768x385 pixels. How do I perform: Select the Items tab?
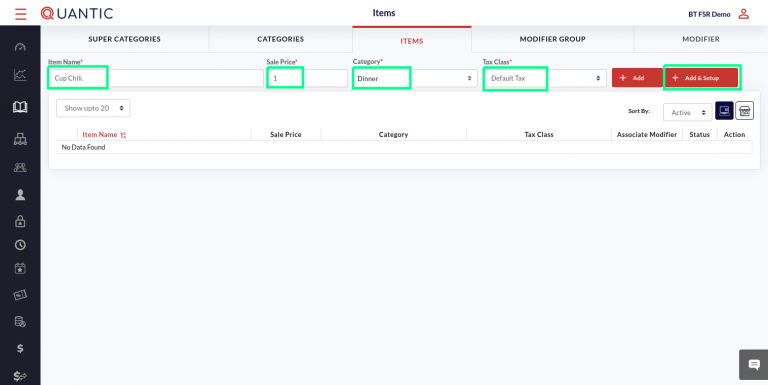pos(412,41)
